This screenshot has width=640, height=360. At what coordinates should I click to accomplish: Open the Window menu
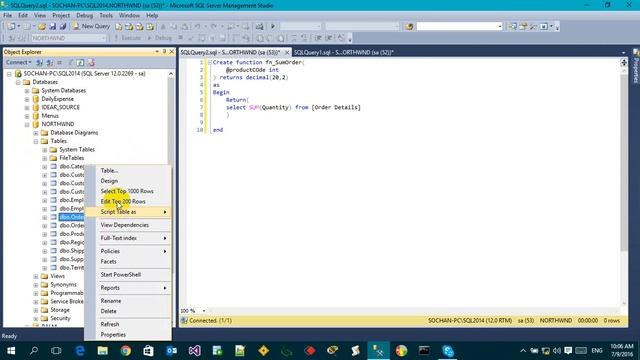click(129, 15)
